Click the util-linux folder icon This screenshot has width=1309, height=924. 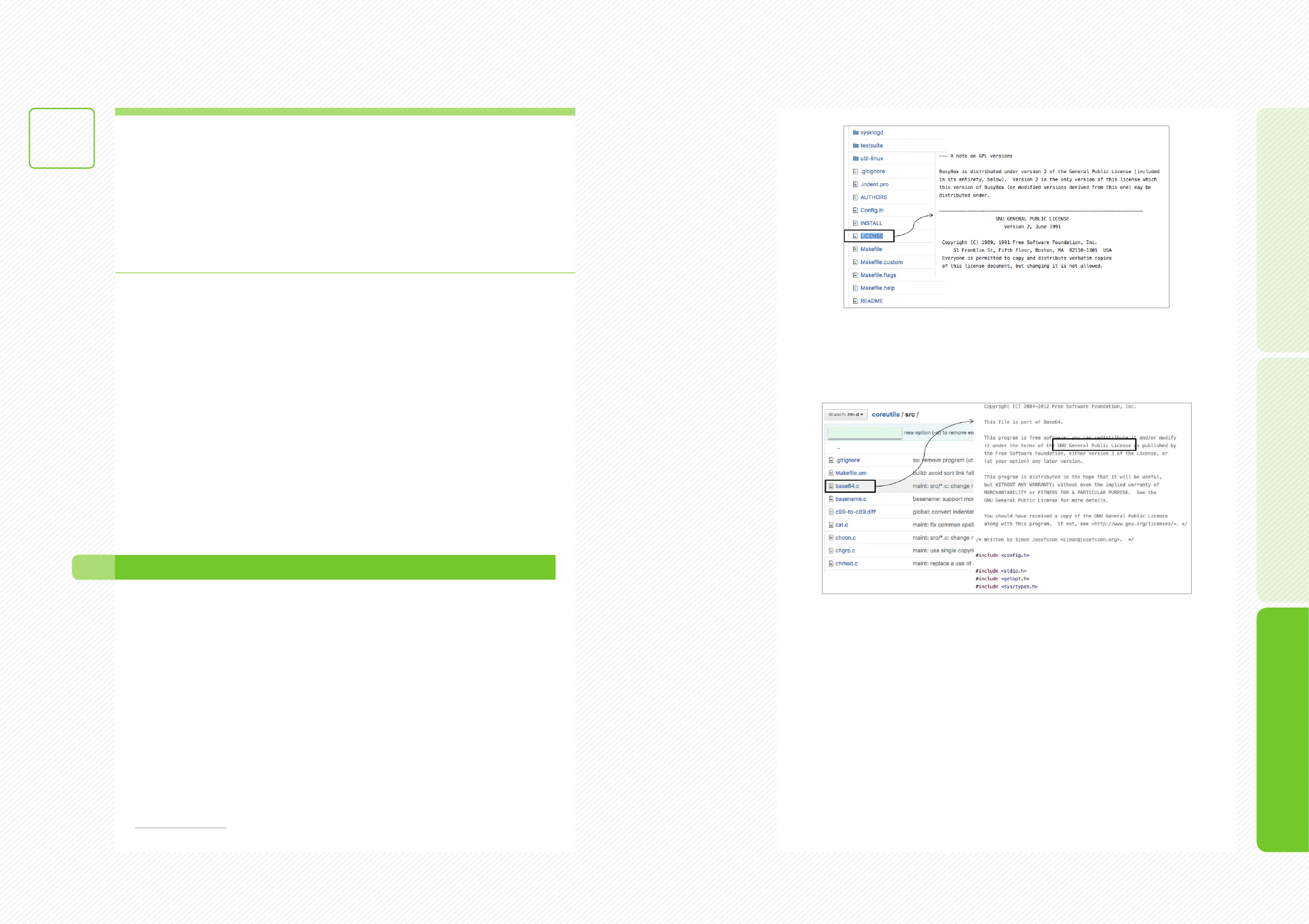point(856,159)
